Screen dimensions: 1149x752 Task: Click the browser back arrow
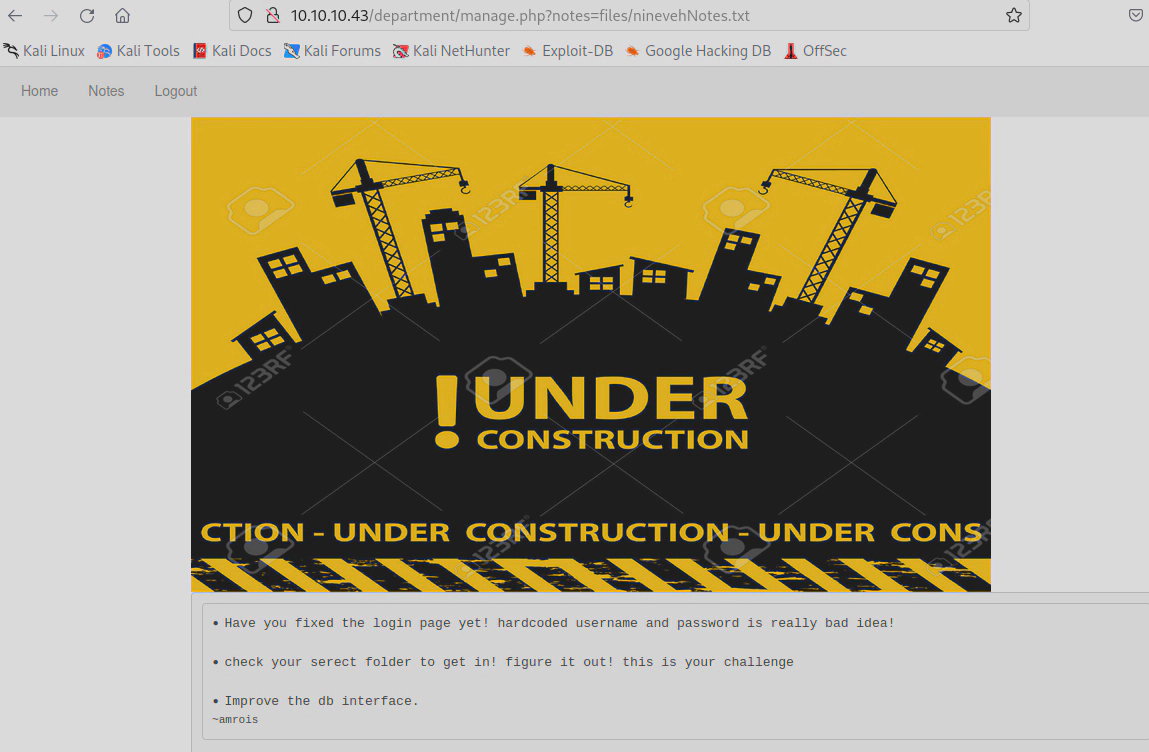pyautogui.click(x=15, y=16)
